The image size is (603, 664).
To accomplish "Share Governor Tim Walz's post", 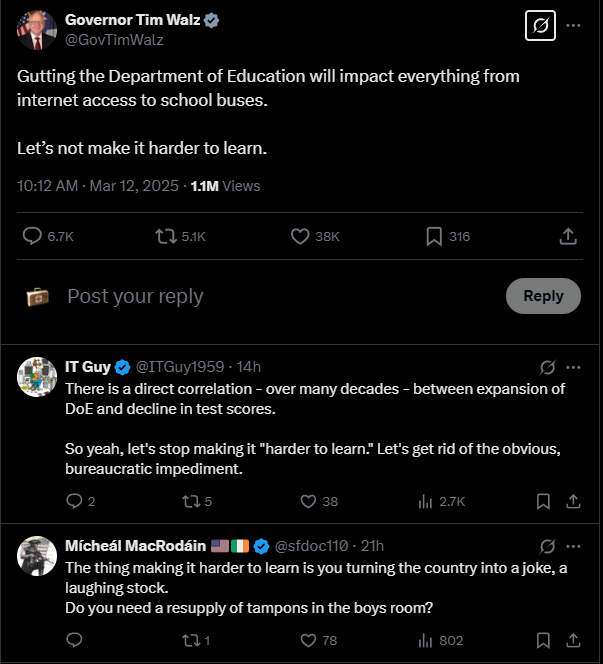I will (568, 236).
